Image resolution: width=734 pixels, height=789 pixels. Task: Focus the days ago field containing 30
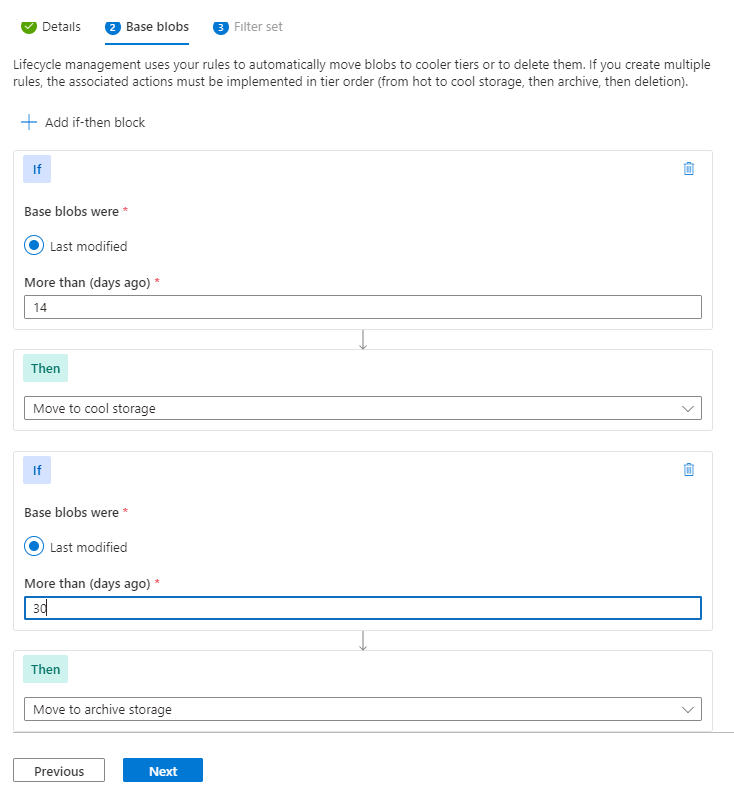tap(363, 608)
